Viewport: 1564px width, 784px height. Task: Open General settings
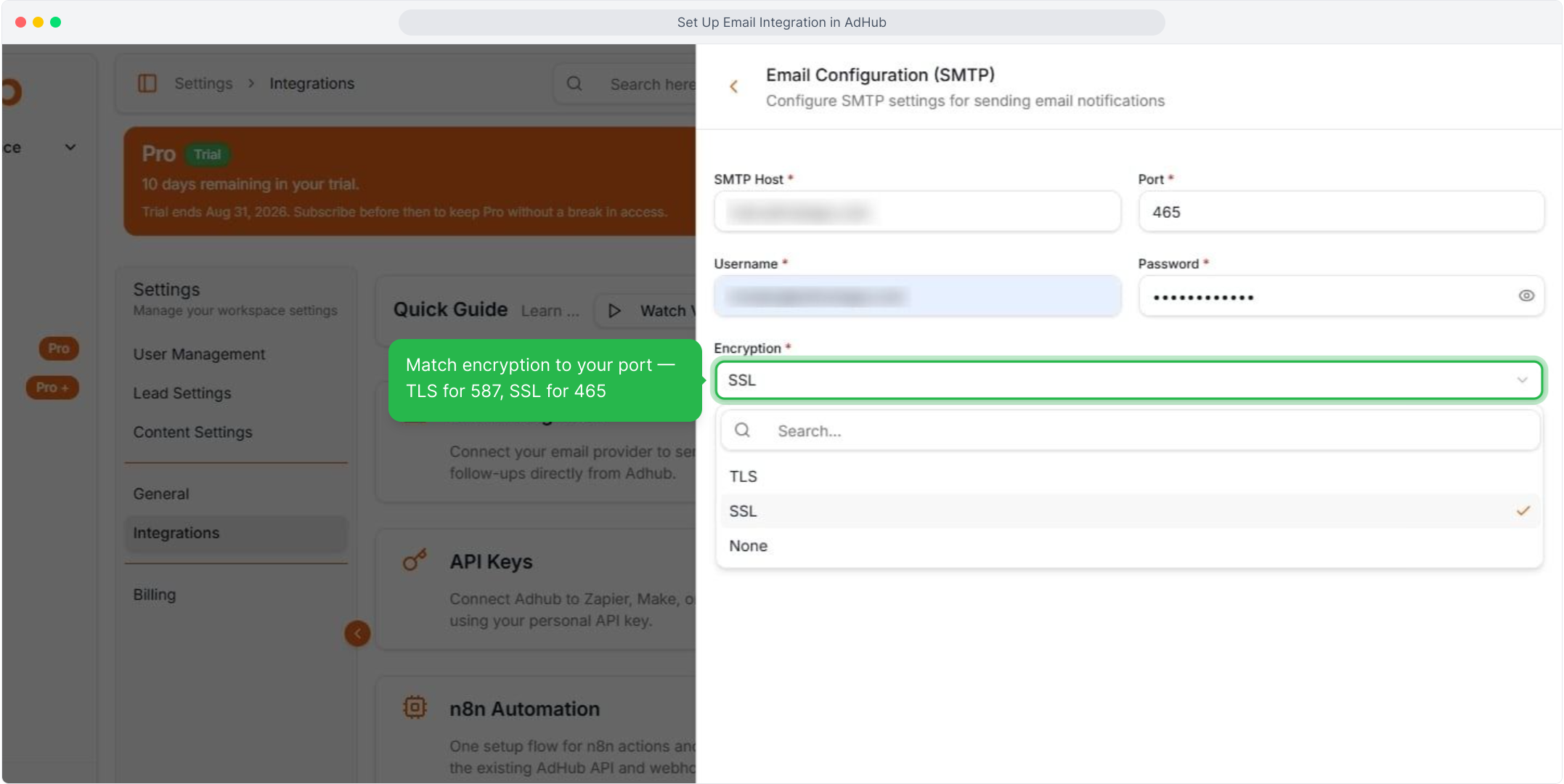pos(161,494)
